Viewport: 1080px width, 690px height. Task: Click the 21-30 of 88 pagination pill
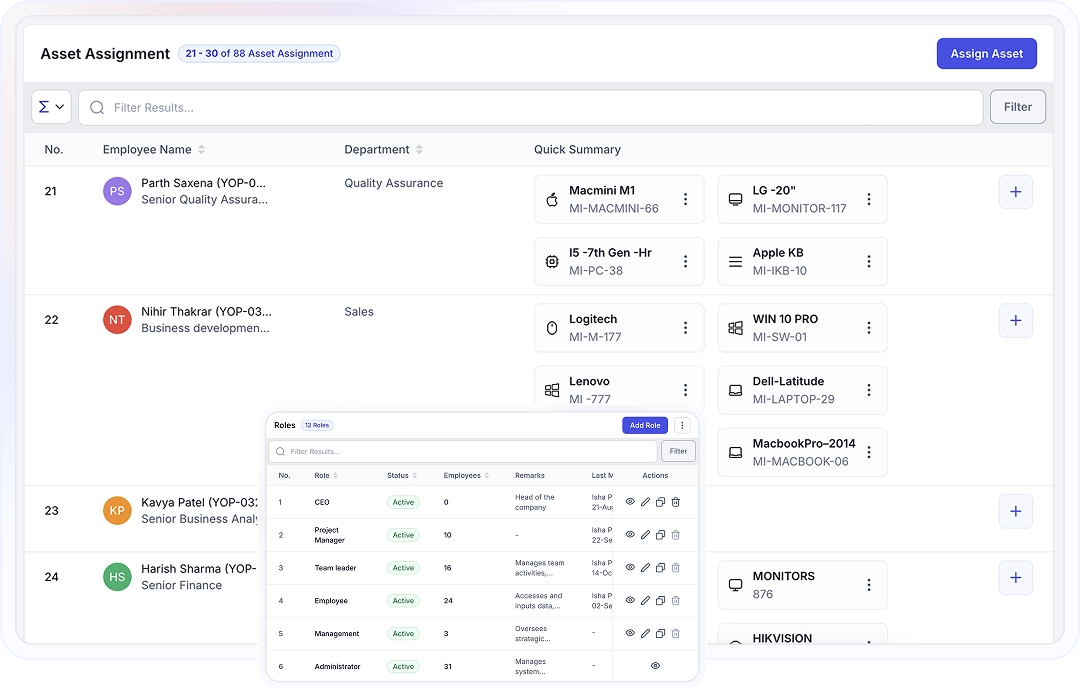(259, 53)
